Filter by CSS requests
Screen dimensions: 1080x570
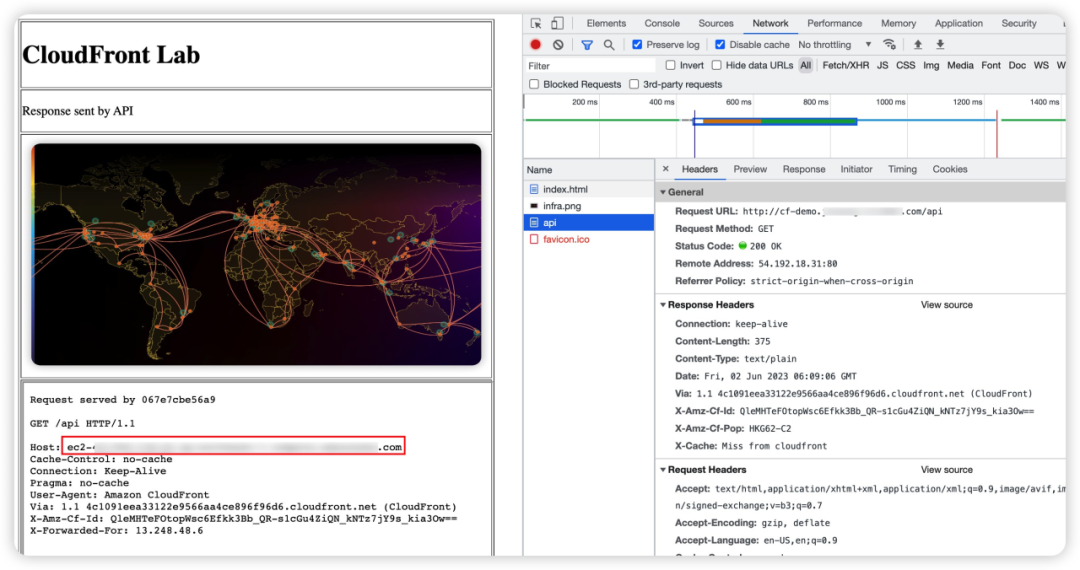pos(905,65)
